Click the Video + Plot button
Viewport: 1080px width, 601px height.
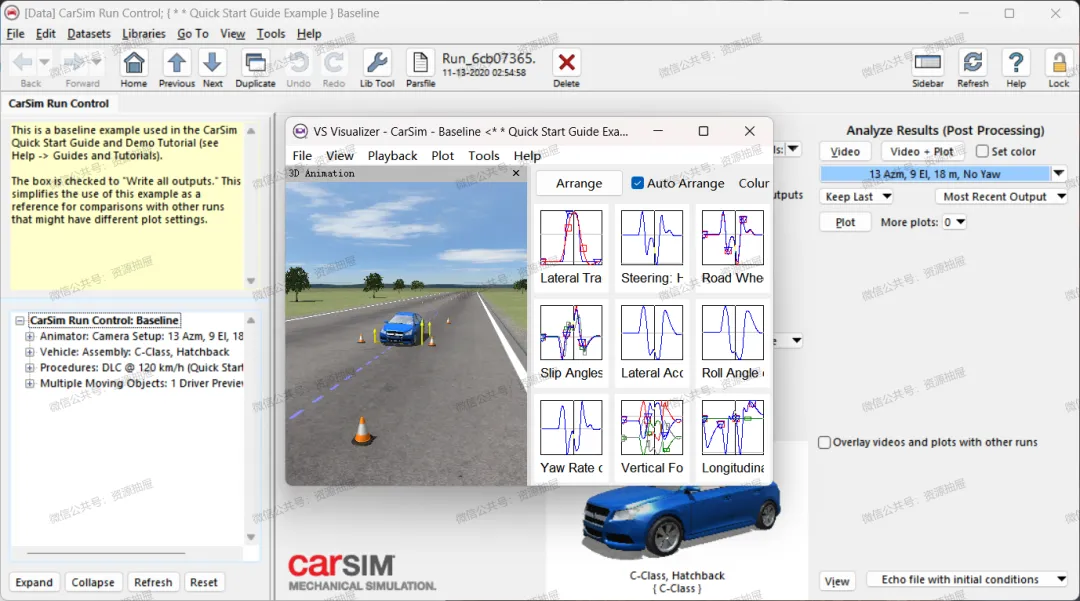(922, 152)
